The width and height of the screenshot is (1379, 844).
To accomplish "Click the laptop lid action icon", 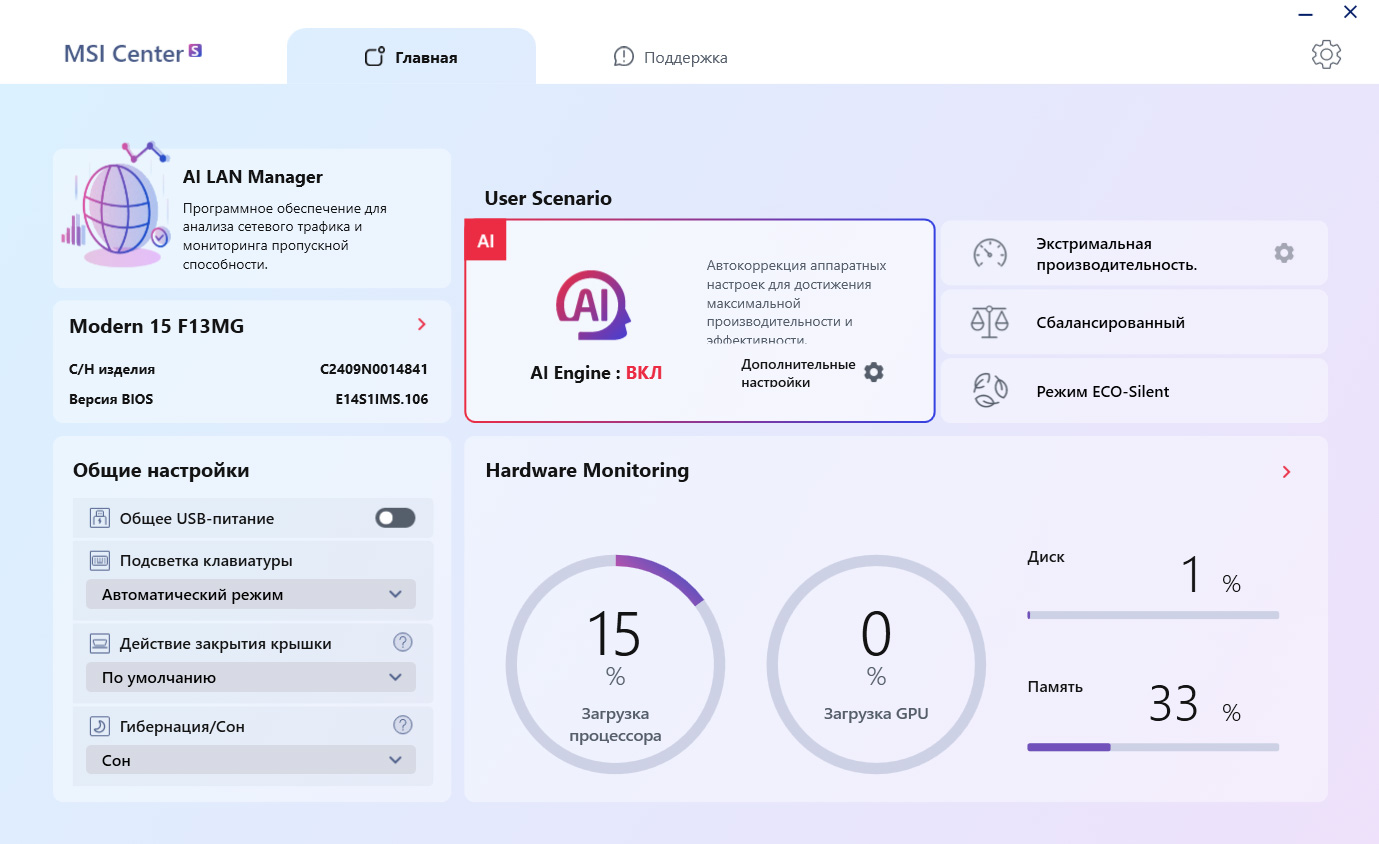I will coord(99,643).
